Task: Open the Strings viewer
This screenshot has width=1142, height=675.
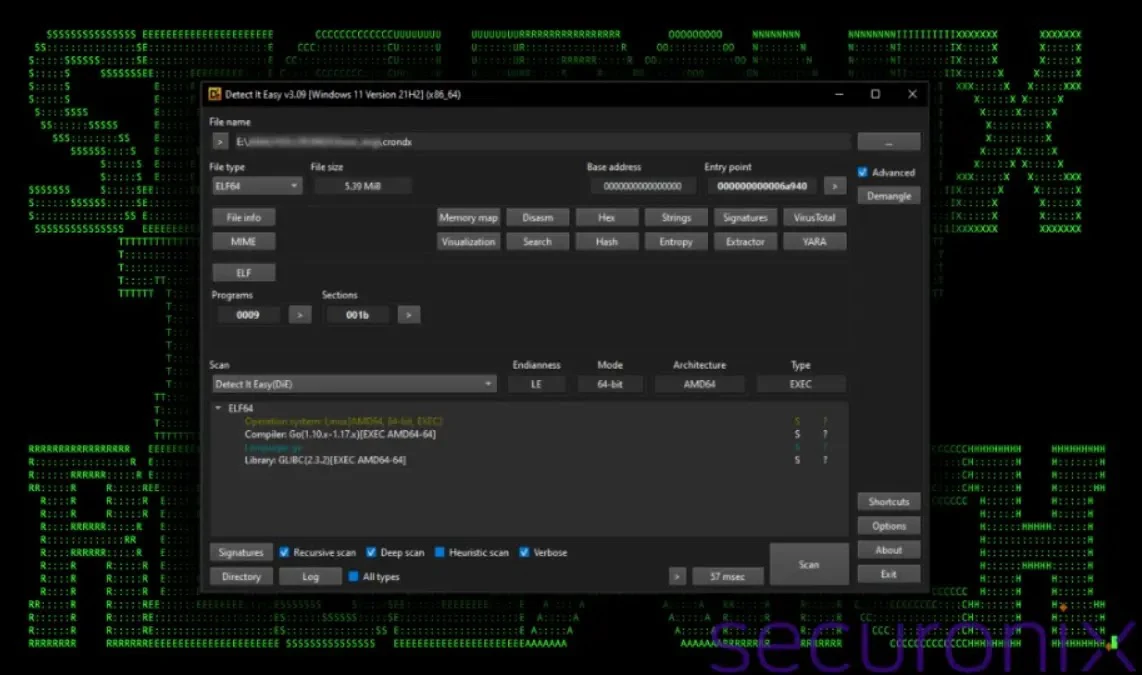Action: (x=676, y=217)
